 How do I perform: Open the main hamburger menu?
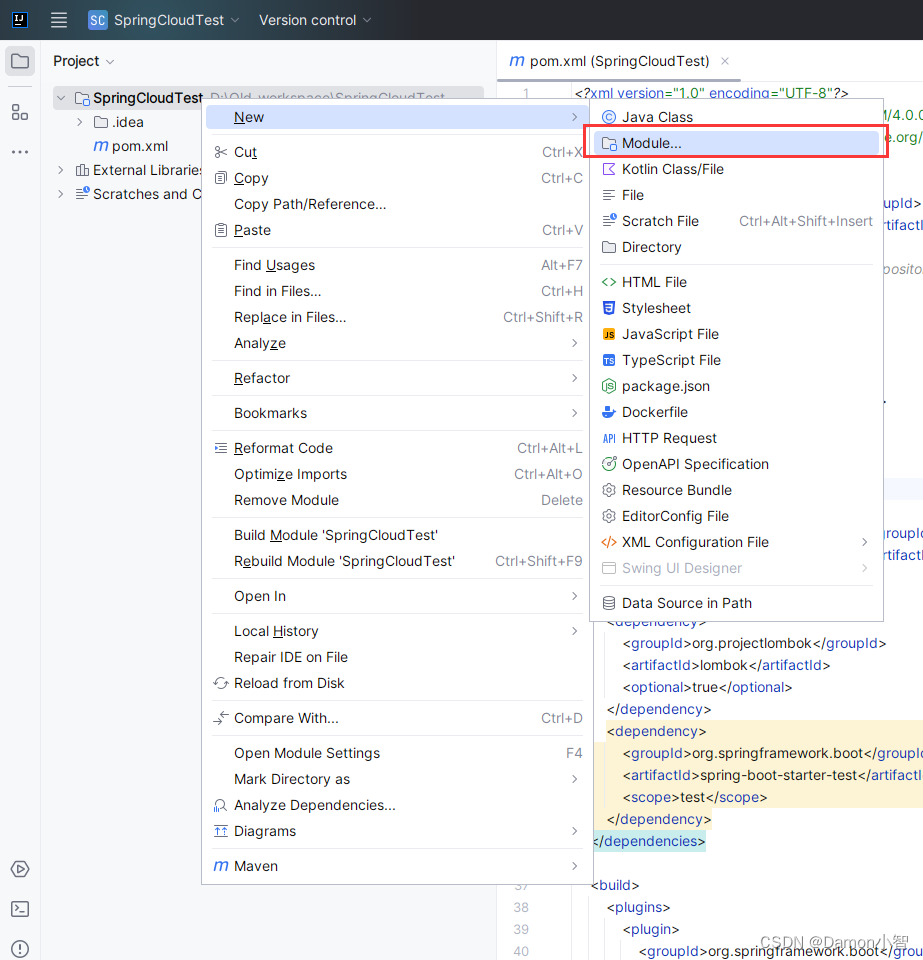pos(59,20)
